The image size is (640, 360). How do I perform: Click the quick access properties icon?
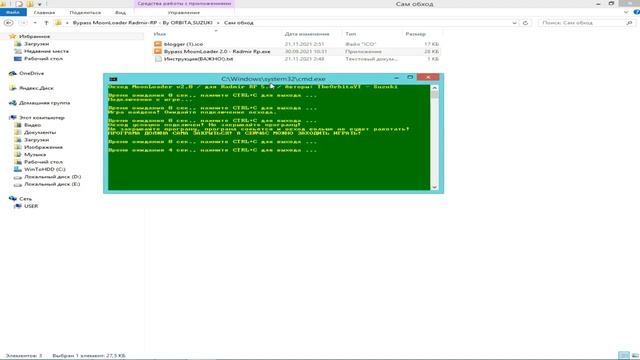pyautogui.click(x=19, y=4)
